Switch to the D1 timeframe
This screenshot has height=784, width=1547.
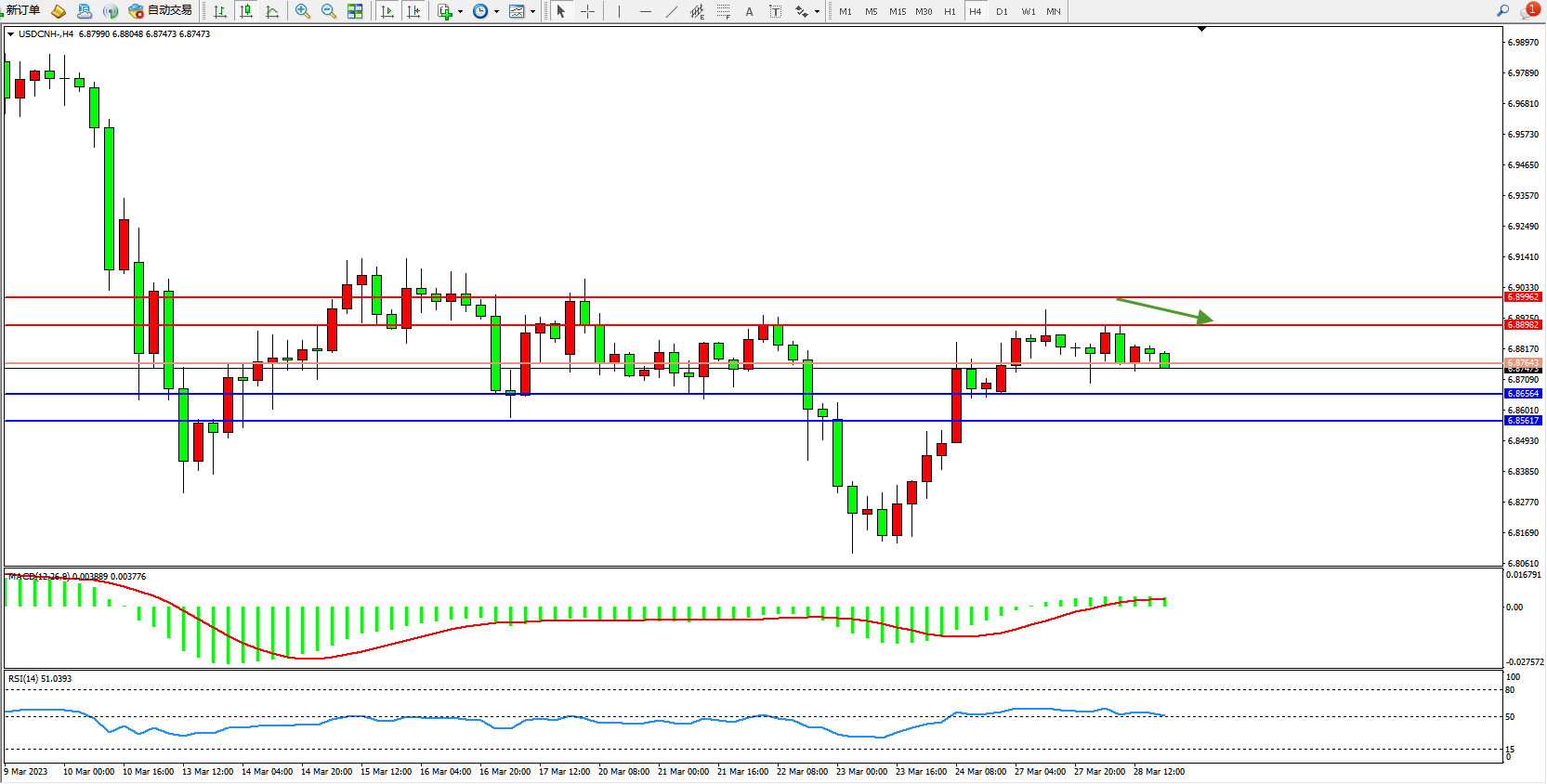click(1002, 11)
